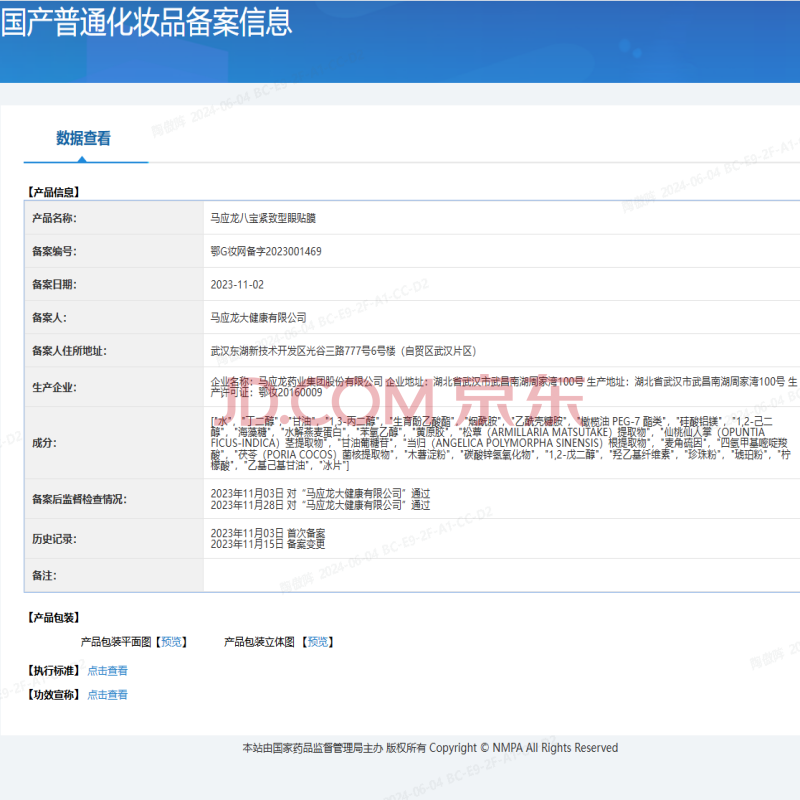Open 预览 link for 产品包装平面图
The height and width of the screenshot is (800, 800).
click(x=173, y=642)
